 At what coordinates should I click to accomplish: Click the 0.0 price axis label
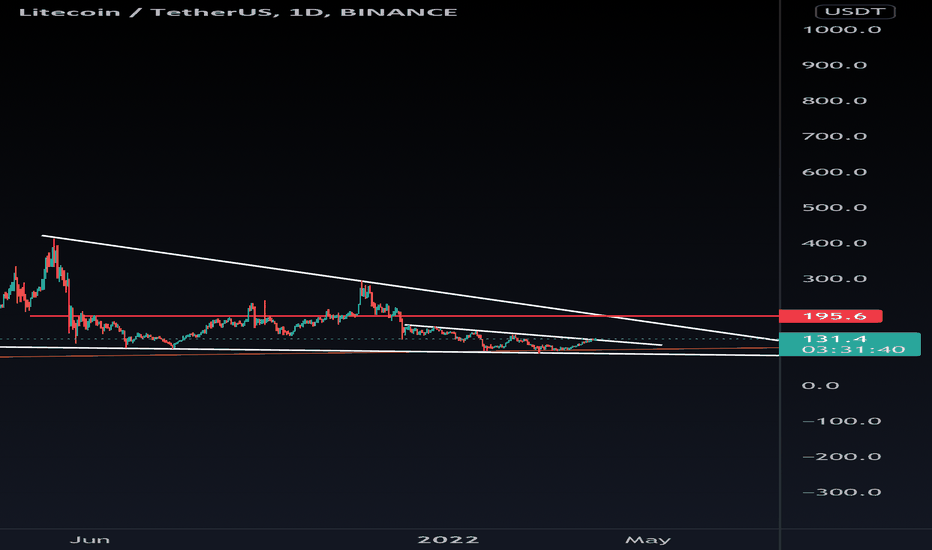click(820, 385)
